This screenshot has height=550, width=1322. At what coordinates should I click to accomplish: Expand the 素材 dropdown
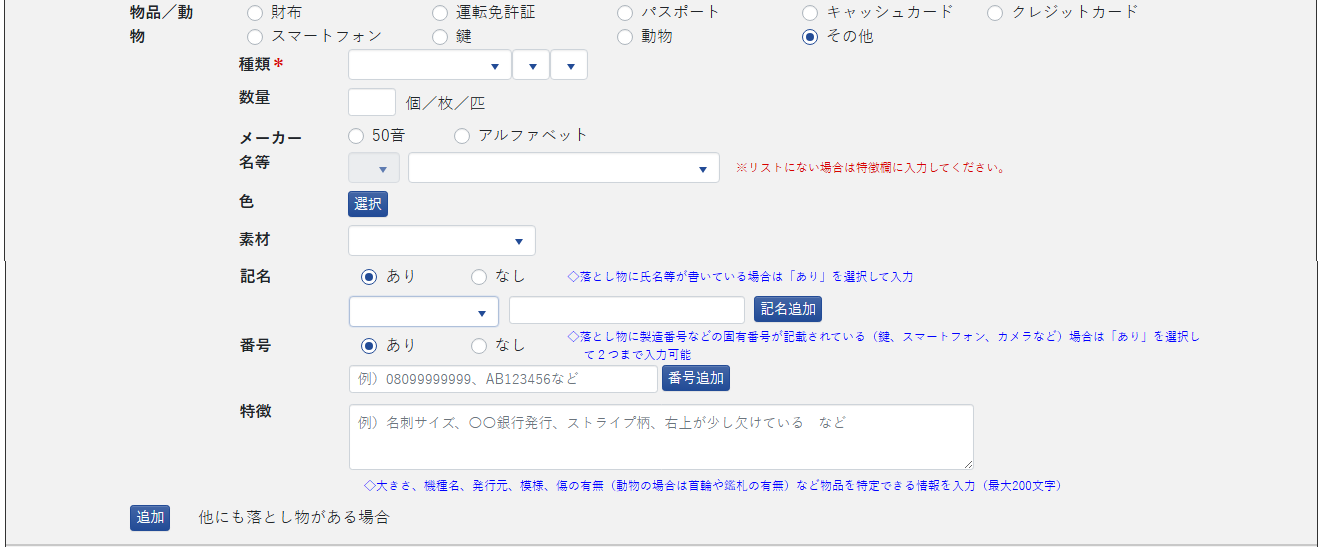(441, 241)
